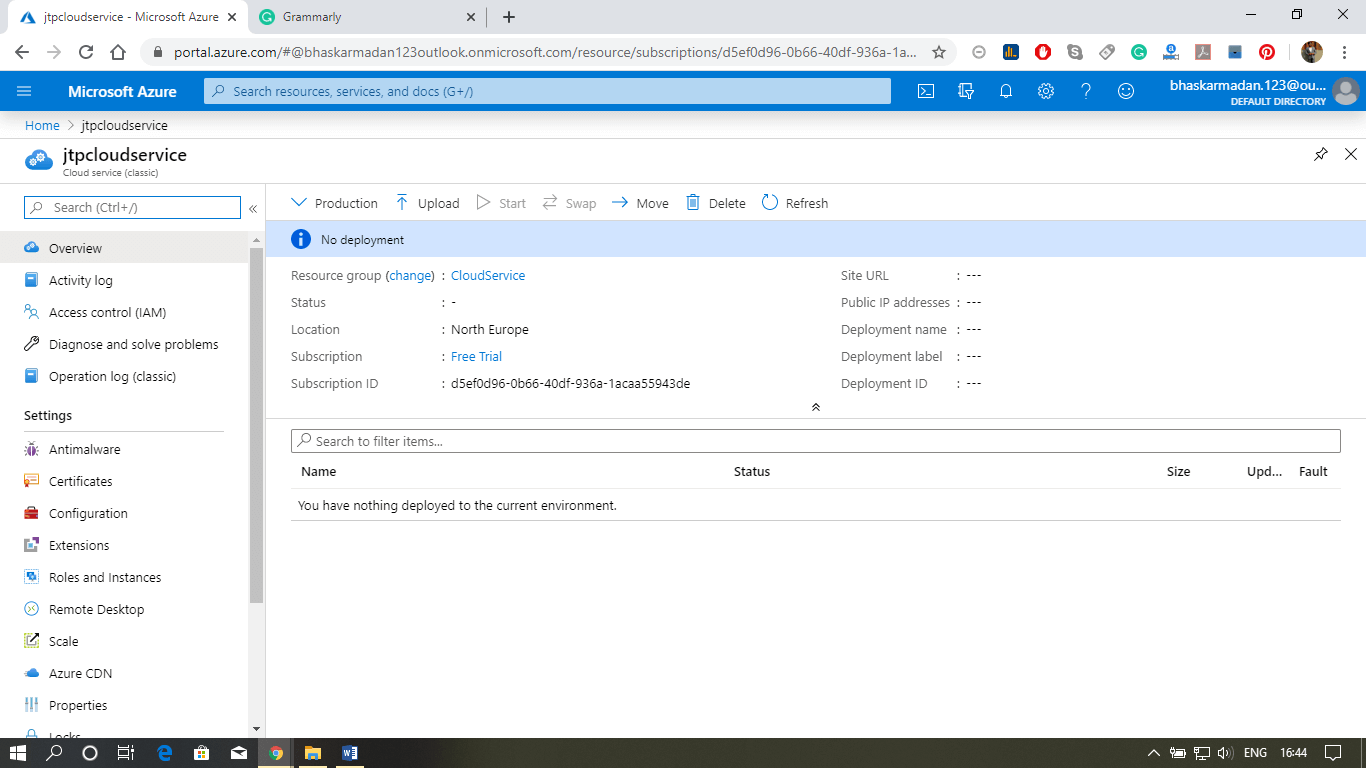Open Chrome three-dot menu
This screenshot has width=1366, height=768.
1346,52
